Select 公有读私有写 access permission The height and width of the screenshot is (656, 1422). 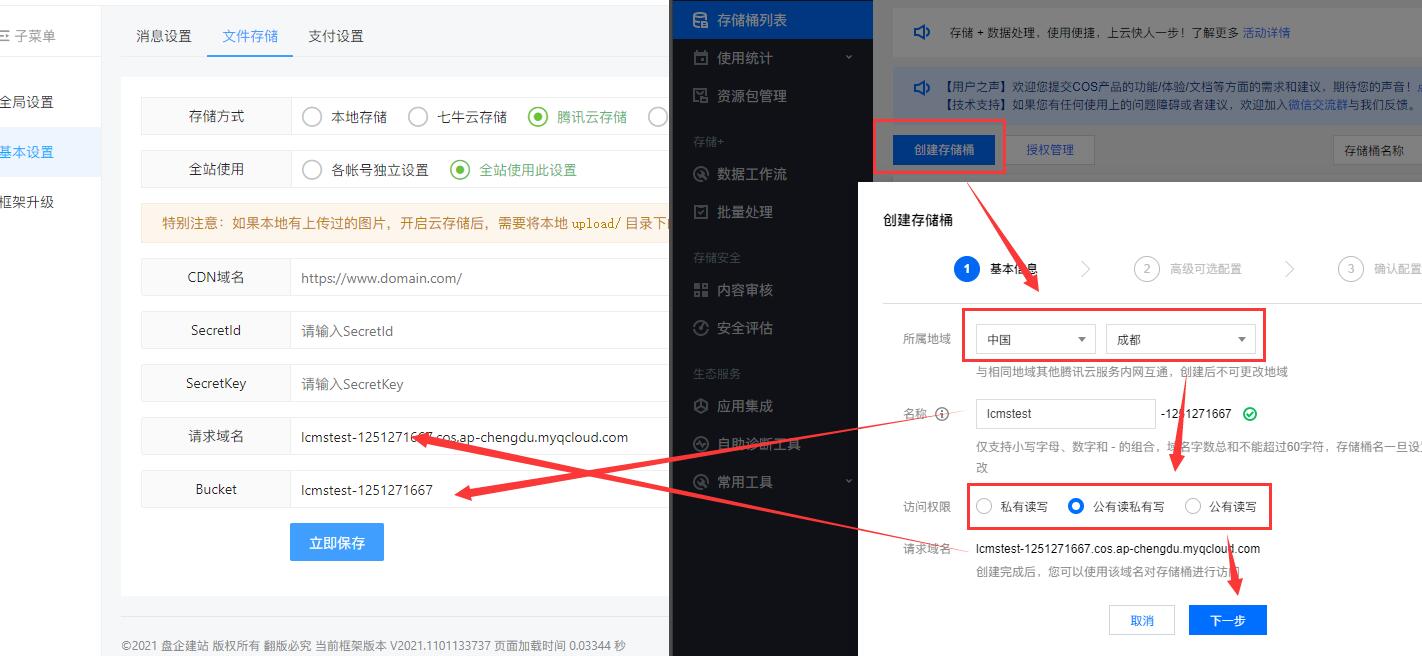1116,507
